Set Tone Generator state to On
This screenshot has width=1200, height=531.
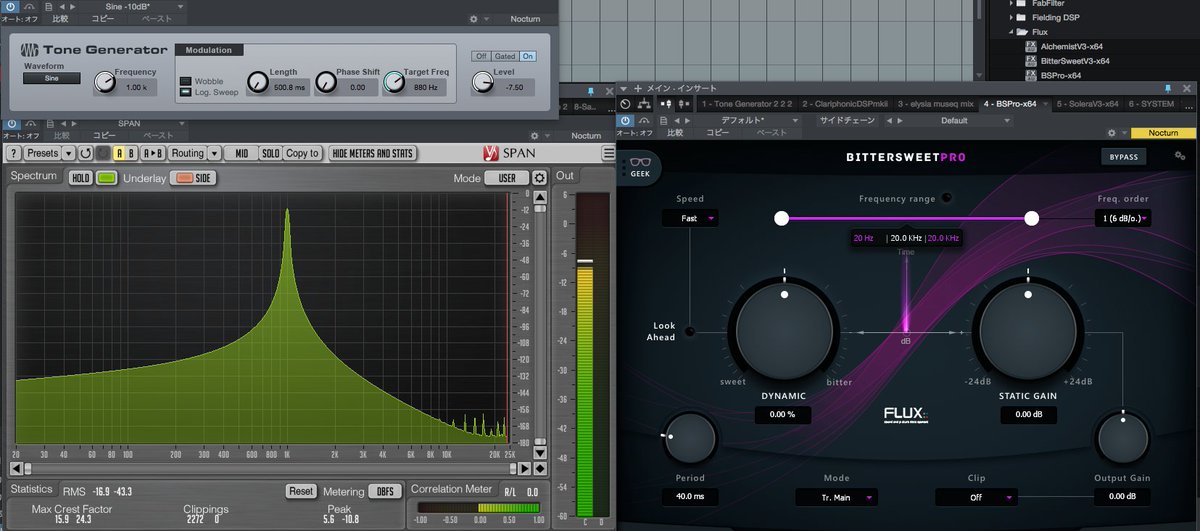tap(527, 56)
